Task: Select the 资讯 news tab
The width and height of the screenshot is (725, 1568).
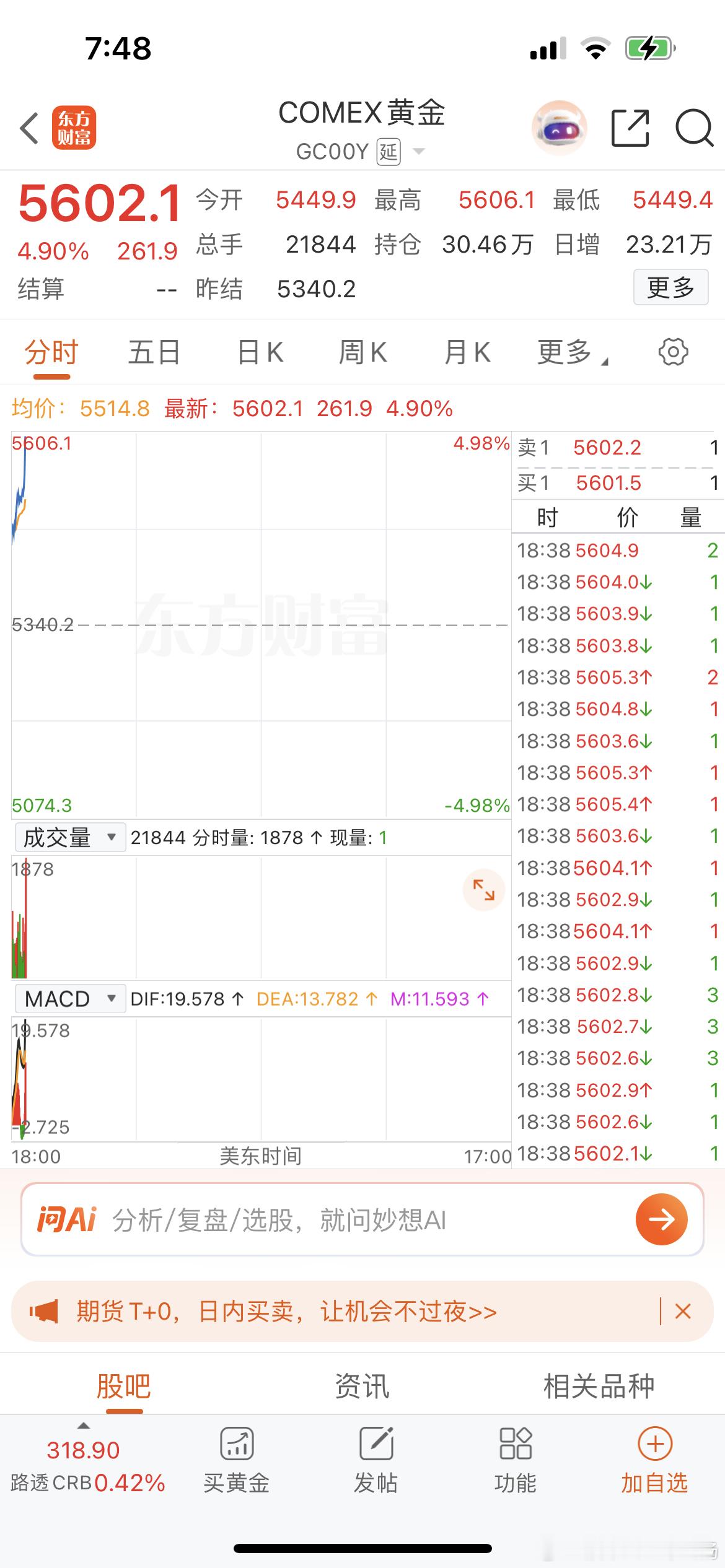Action: pos(362,1385)
